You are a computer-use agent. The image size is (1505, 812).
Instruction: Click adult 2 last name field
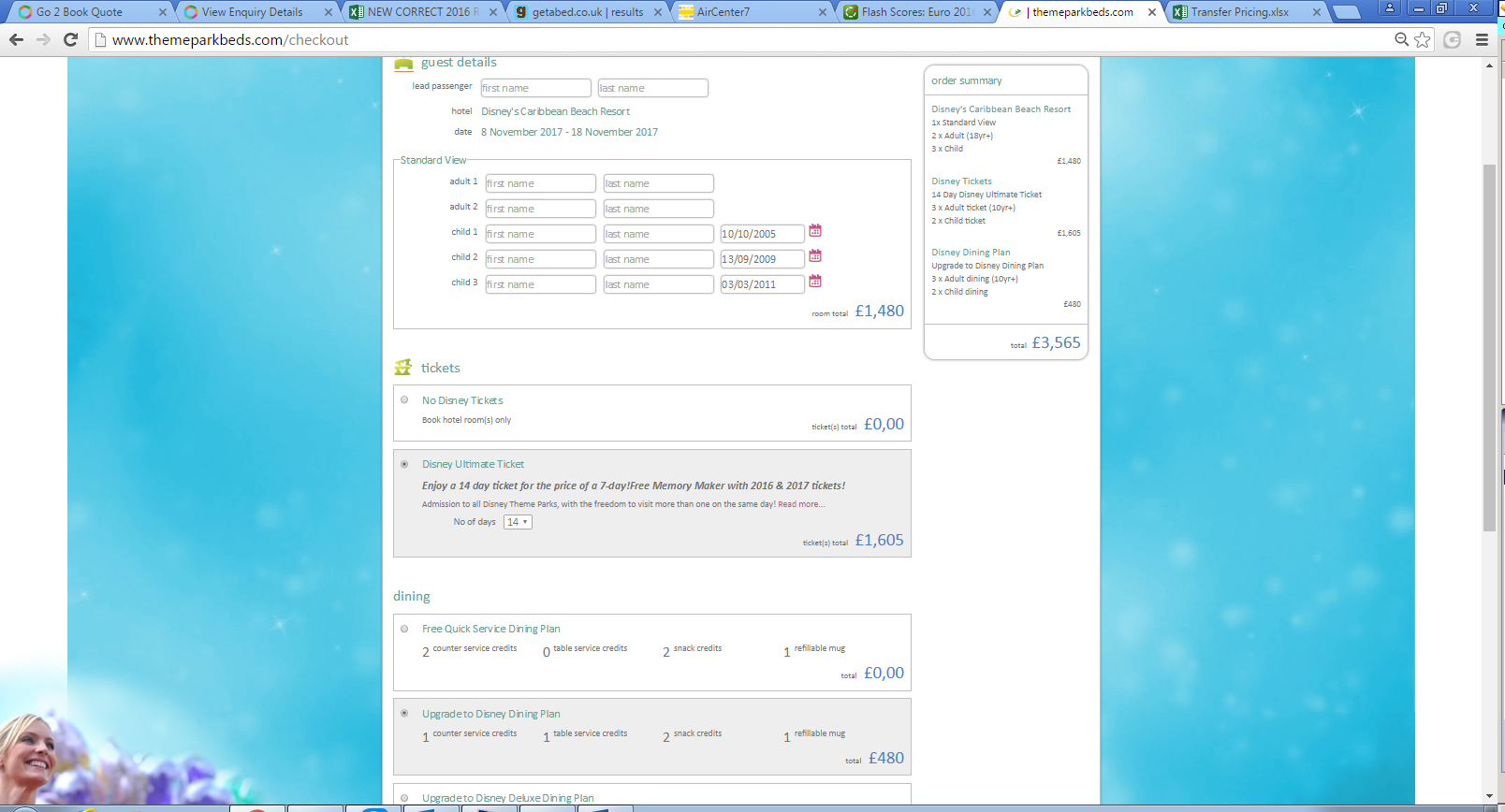[x=659, y=209]
